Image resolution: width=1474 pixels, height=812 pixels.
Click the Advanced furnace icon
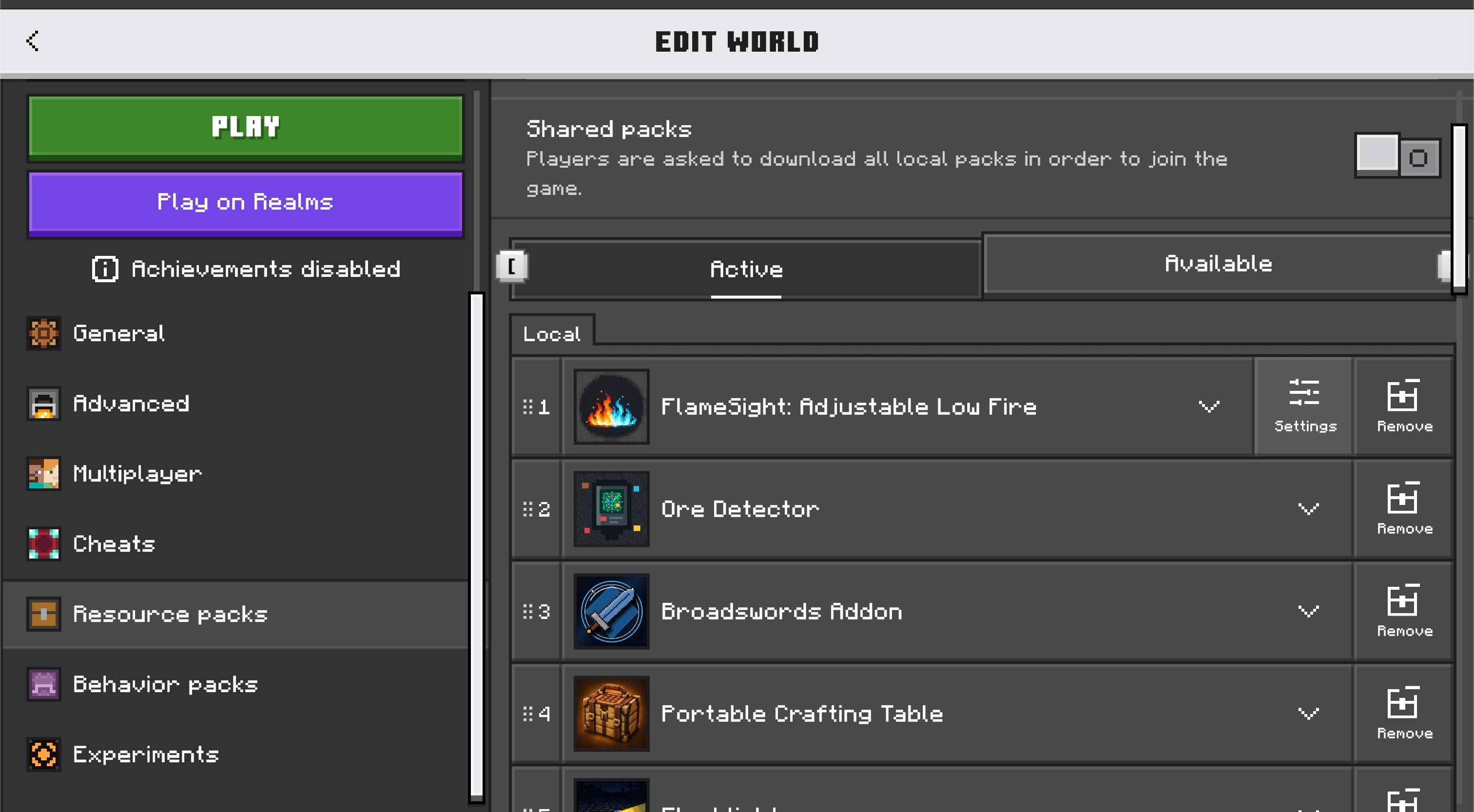tap(43, 404)
